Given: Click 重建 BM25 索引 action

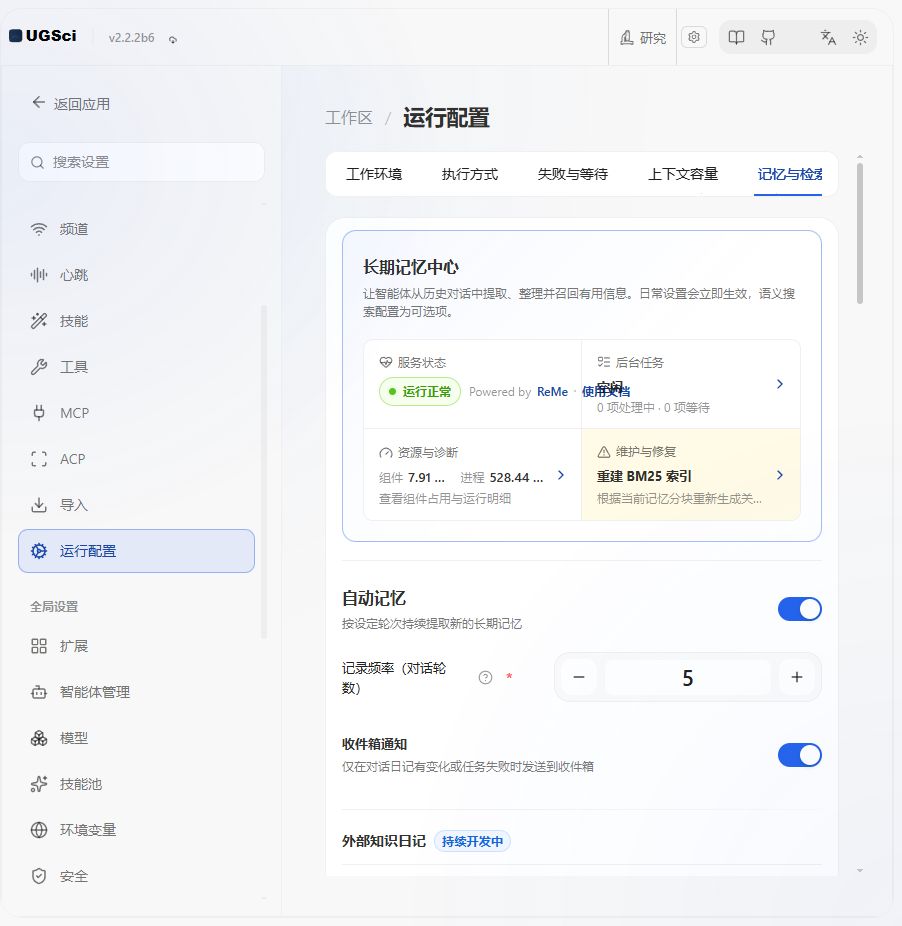Looking at the screenshot, I should (644, 477).
